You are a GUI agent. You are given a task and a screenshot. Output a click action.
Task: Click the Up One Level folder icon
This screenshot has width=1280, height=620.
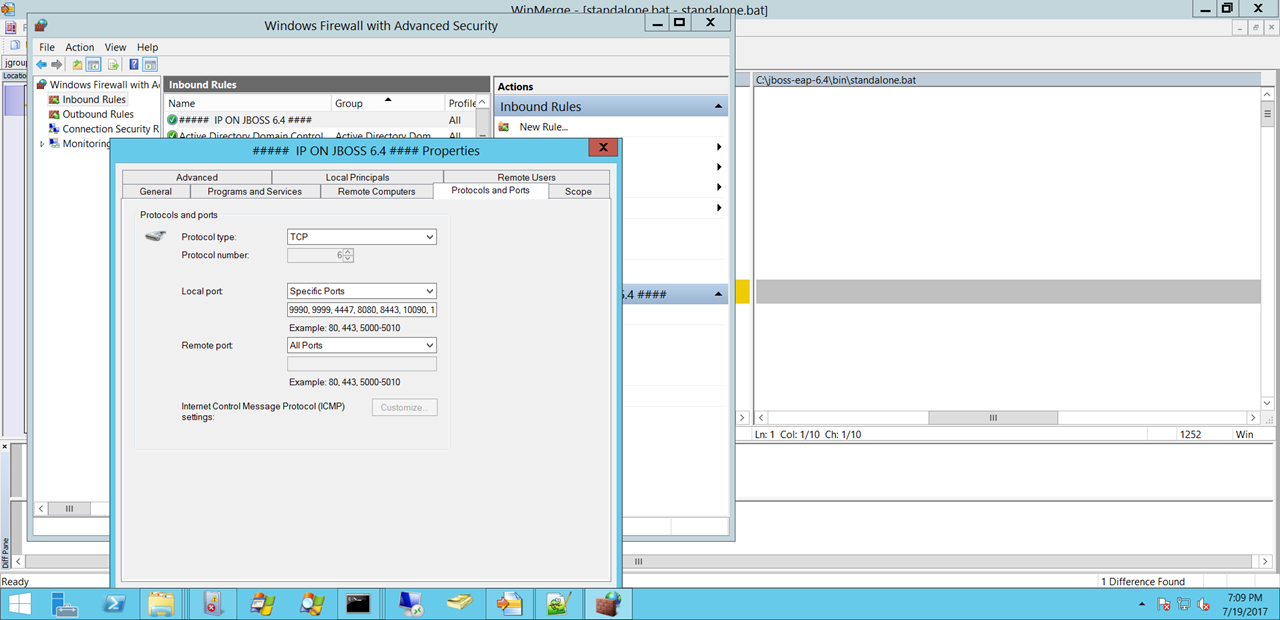(x=77, y=65)
